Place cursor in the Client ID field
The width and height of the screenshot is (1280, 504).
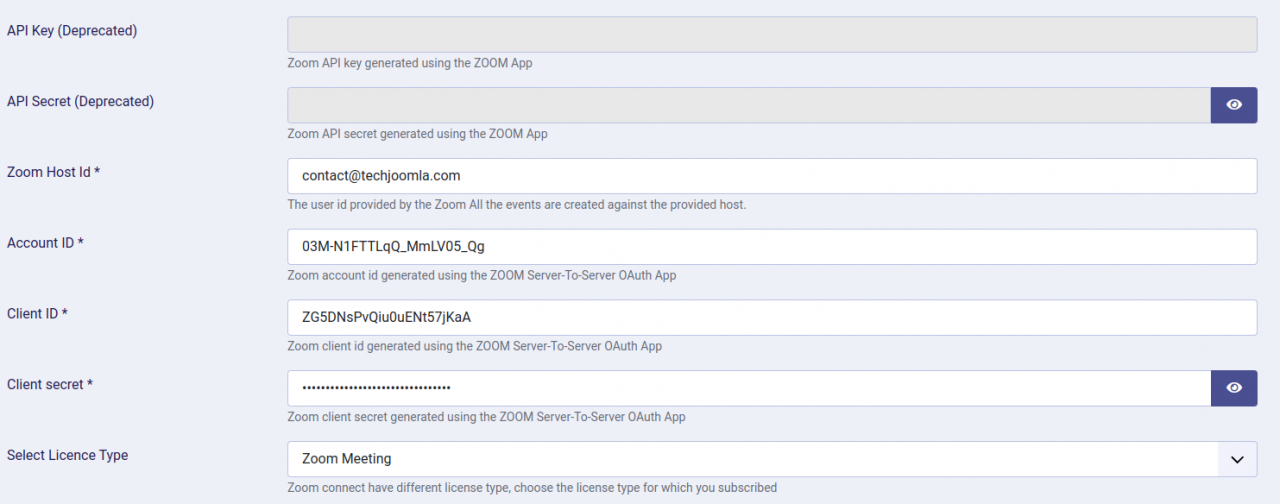pyautogui.click(x=771, y=317)
